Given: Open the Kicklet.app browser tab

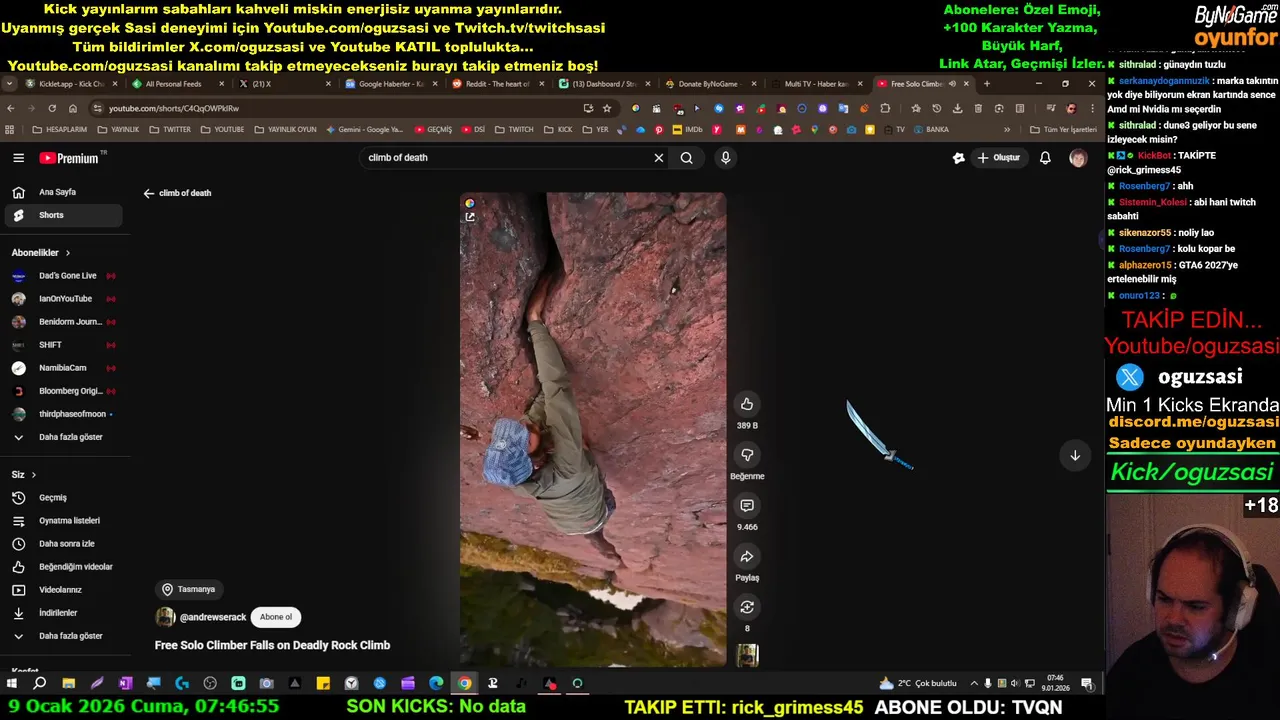Looking at the screenshot, I should [70, 84].
